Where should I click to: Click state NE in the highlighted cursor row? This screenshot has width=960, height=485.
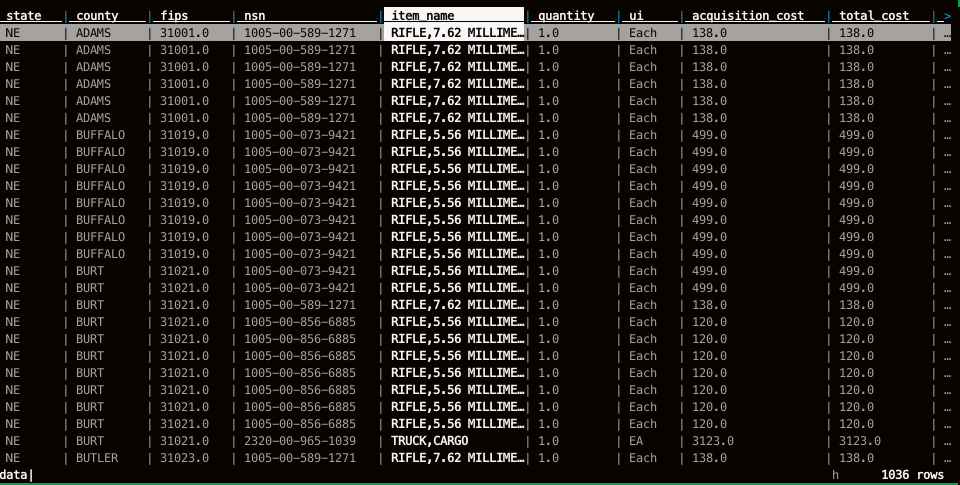tap(12, 32)
